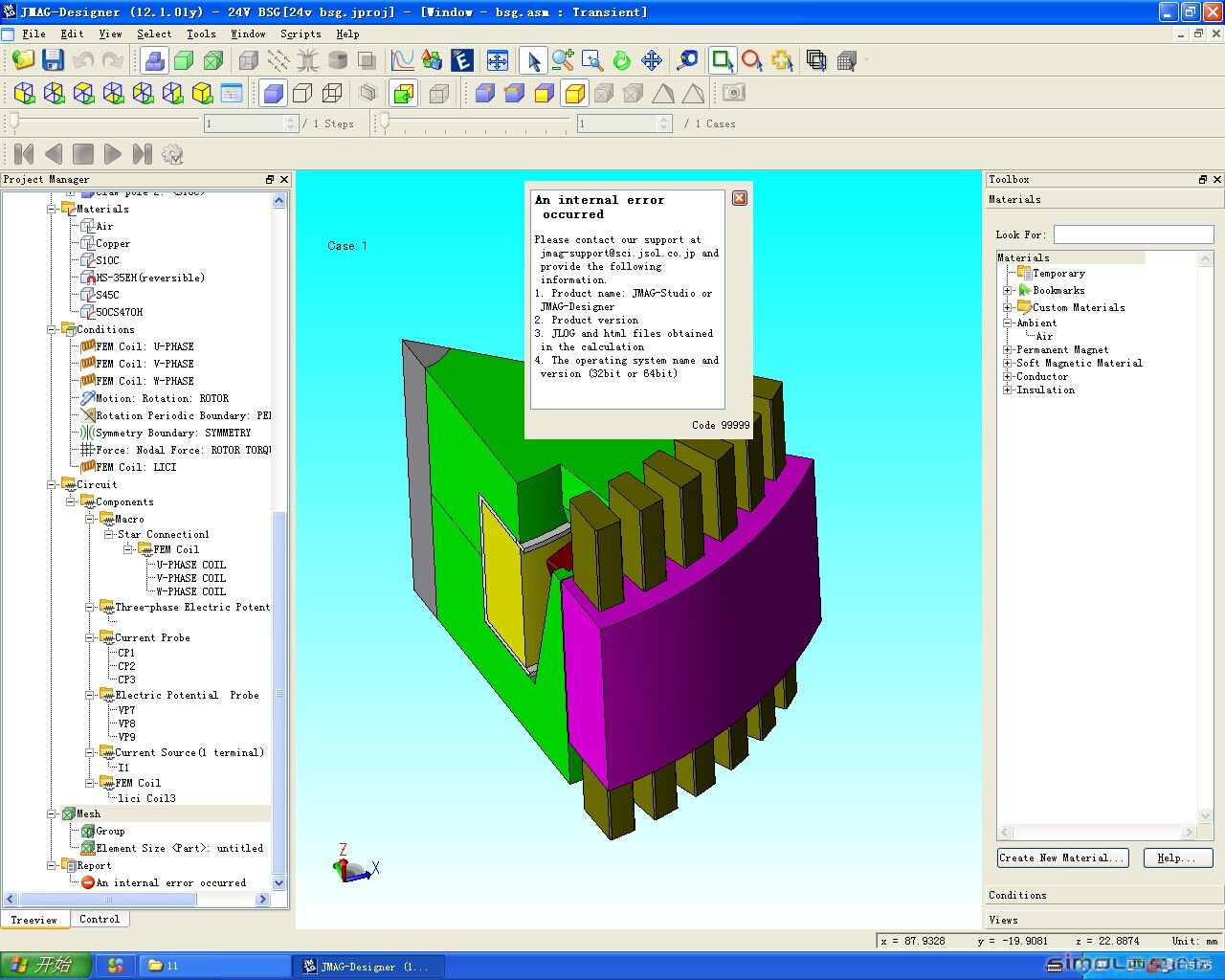This screenshot has width=1225, height=980.
Task: Activate the Select arrow pointer tool
Action: tap(533, 60)
